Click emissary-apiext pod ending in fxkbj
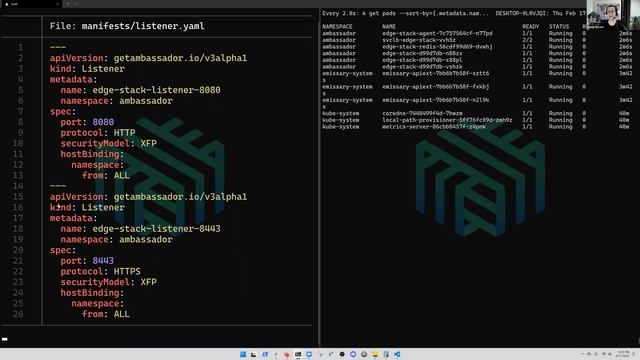 tap(436, 87)
